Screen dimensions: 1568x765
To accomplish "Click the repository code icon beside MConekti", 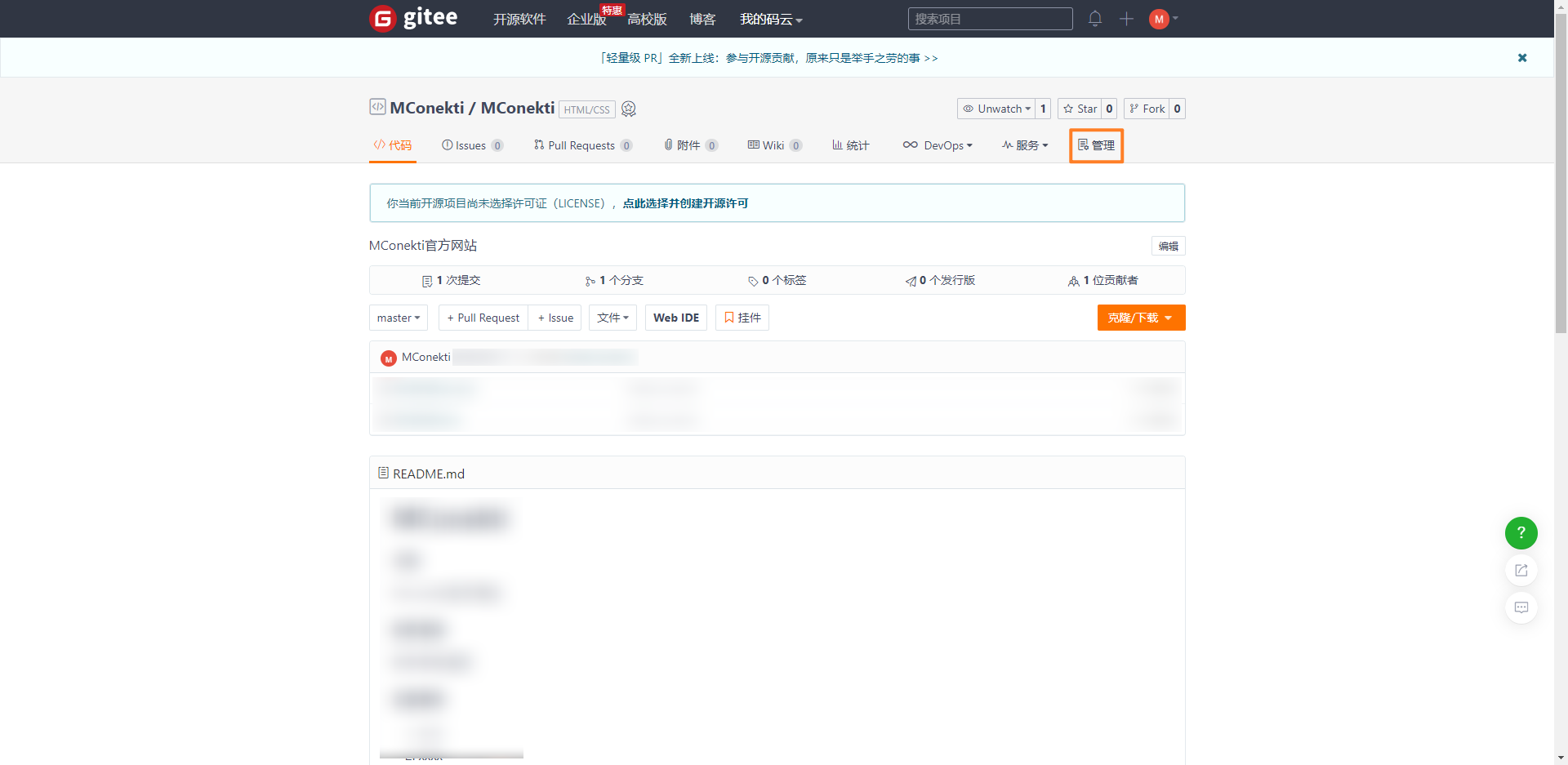I will (377, 107).
